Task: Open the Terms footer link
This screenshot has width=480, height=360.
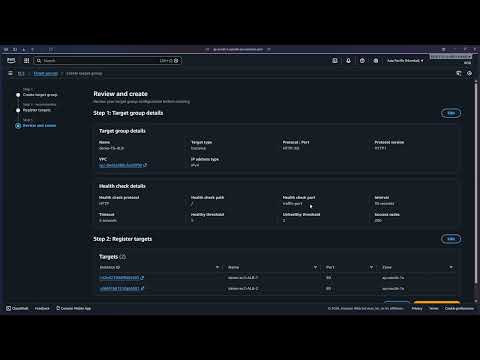Action: 433,308
